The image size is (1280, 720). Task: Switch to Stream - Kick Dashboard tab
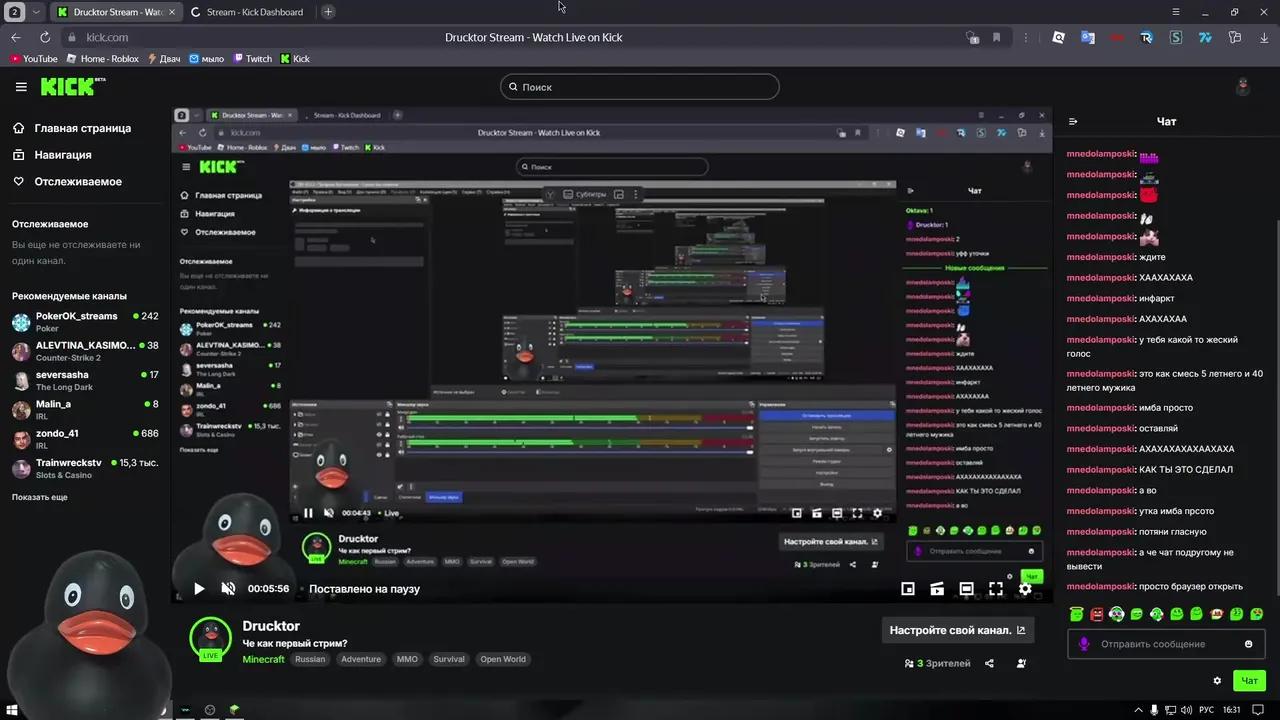[x=247, y=12]
